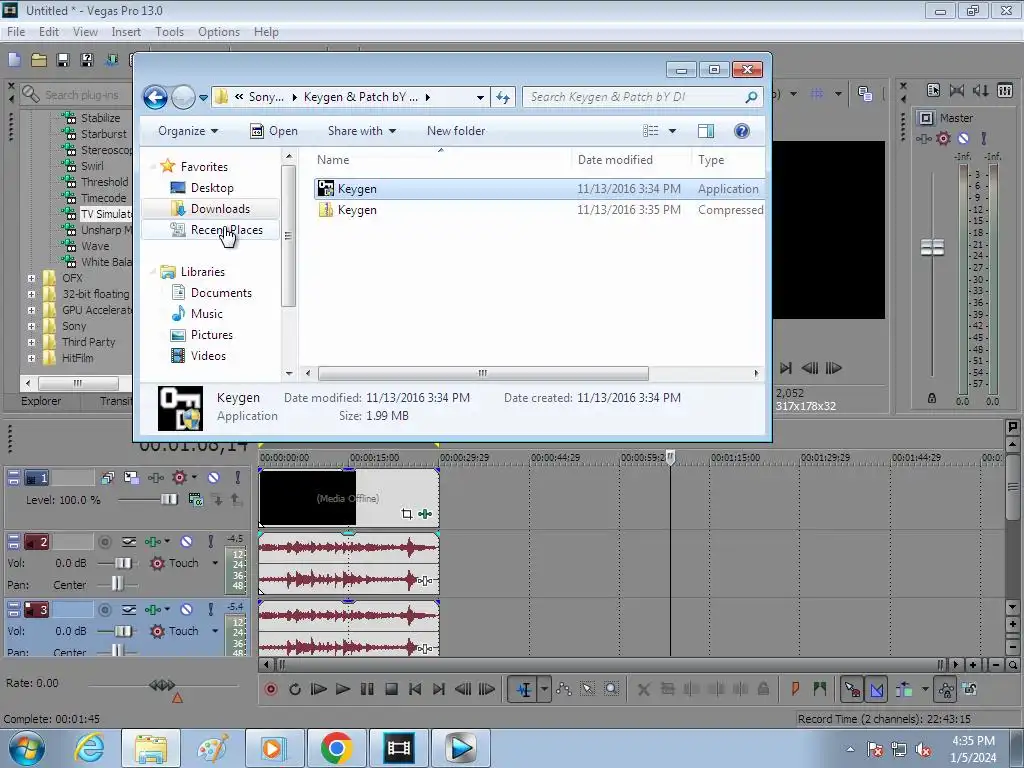
Task: Select the Zoom Edit tool
Action: pyautogui.click(x=611, y=689)
